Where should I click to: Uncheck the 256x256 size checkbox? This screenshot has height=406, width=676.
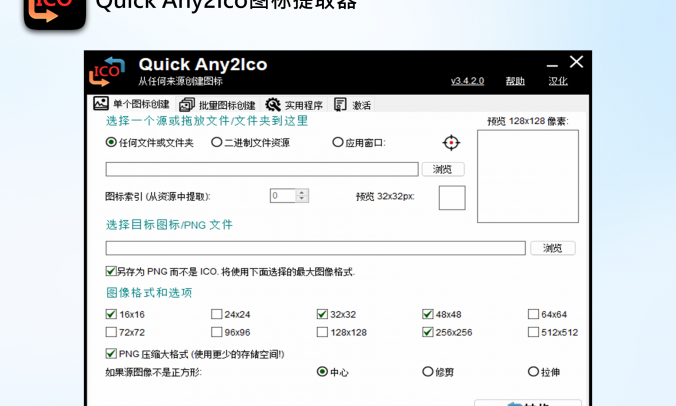coord(428,332)
